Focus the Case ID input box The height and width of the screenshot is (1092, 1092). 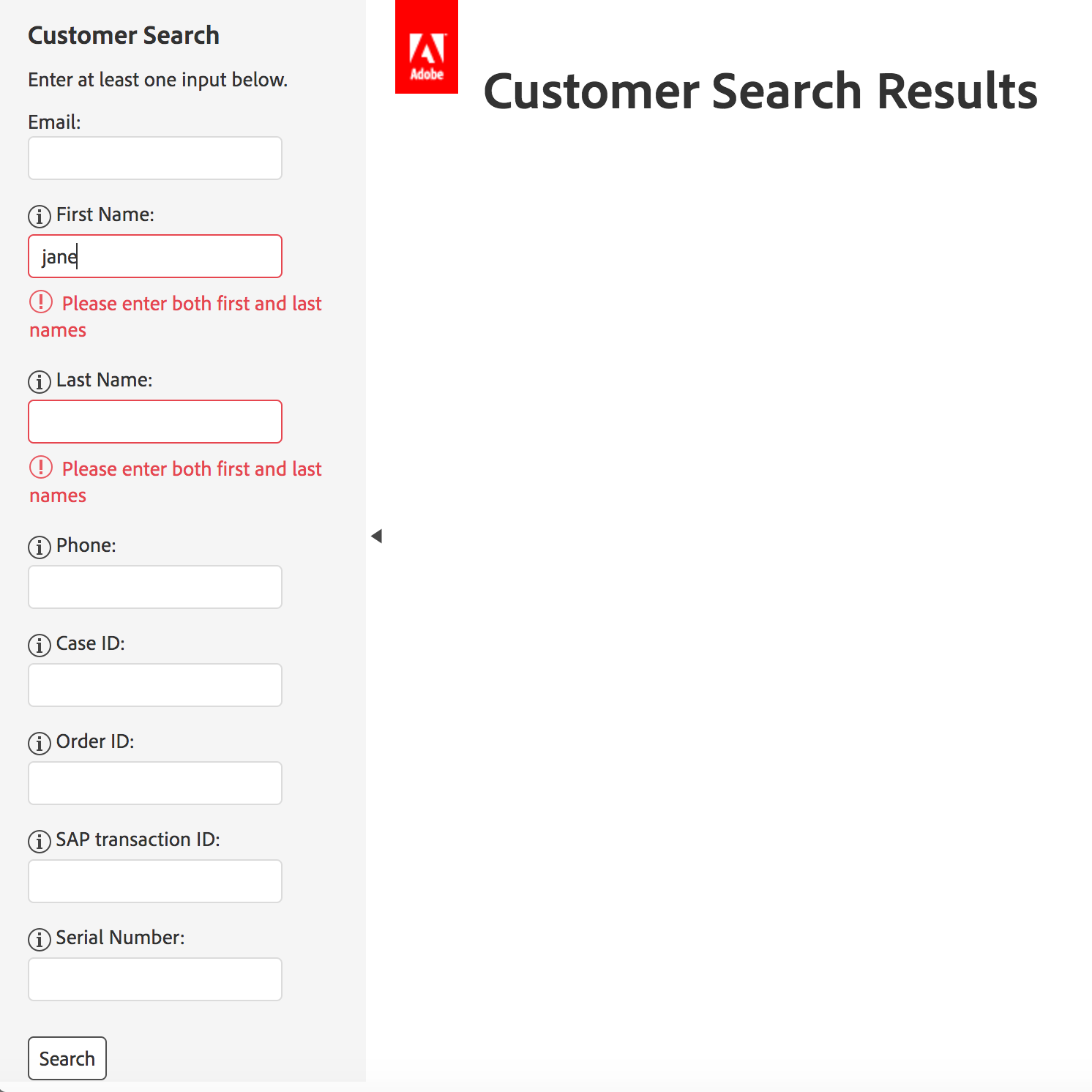pos(155,685)
